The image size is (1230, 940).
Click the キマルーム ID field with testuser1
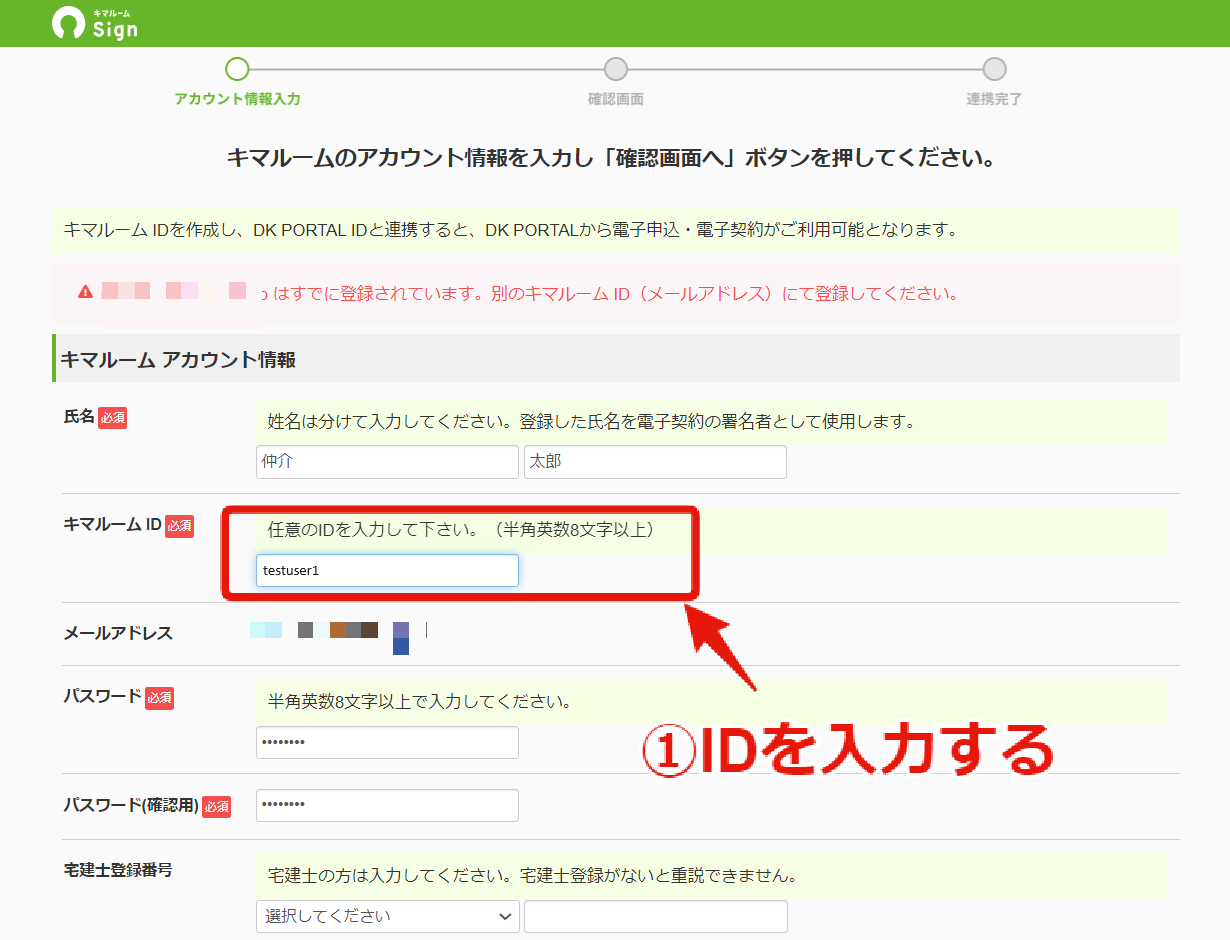387,571
